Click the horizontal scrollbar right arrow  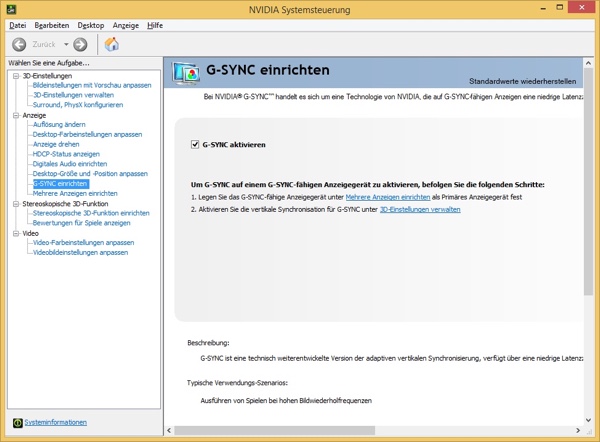click(x=578, y=431)
